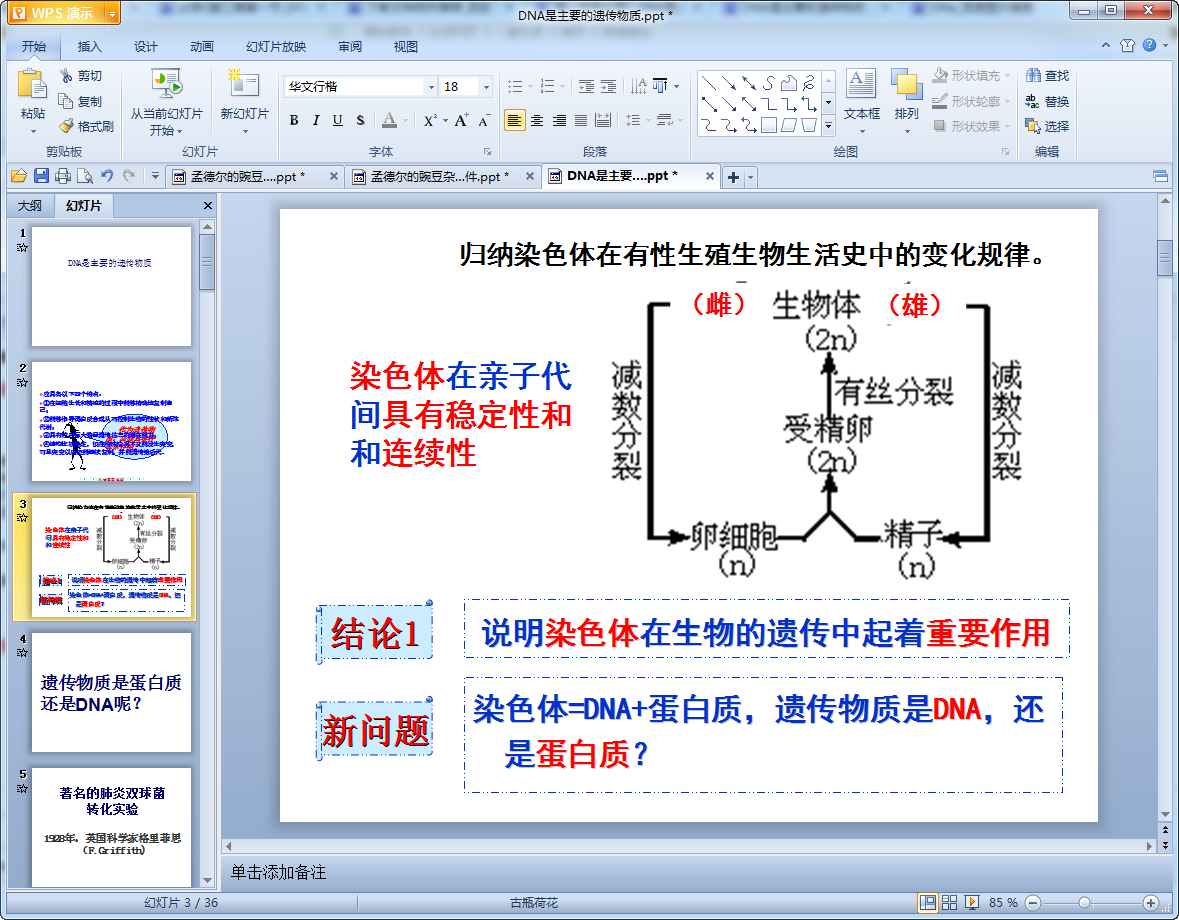Screen dimensions: 1179x920
Task: Click the Cut (剪切) scissors icon
Action: [66, 75]
